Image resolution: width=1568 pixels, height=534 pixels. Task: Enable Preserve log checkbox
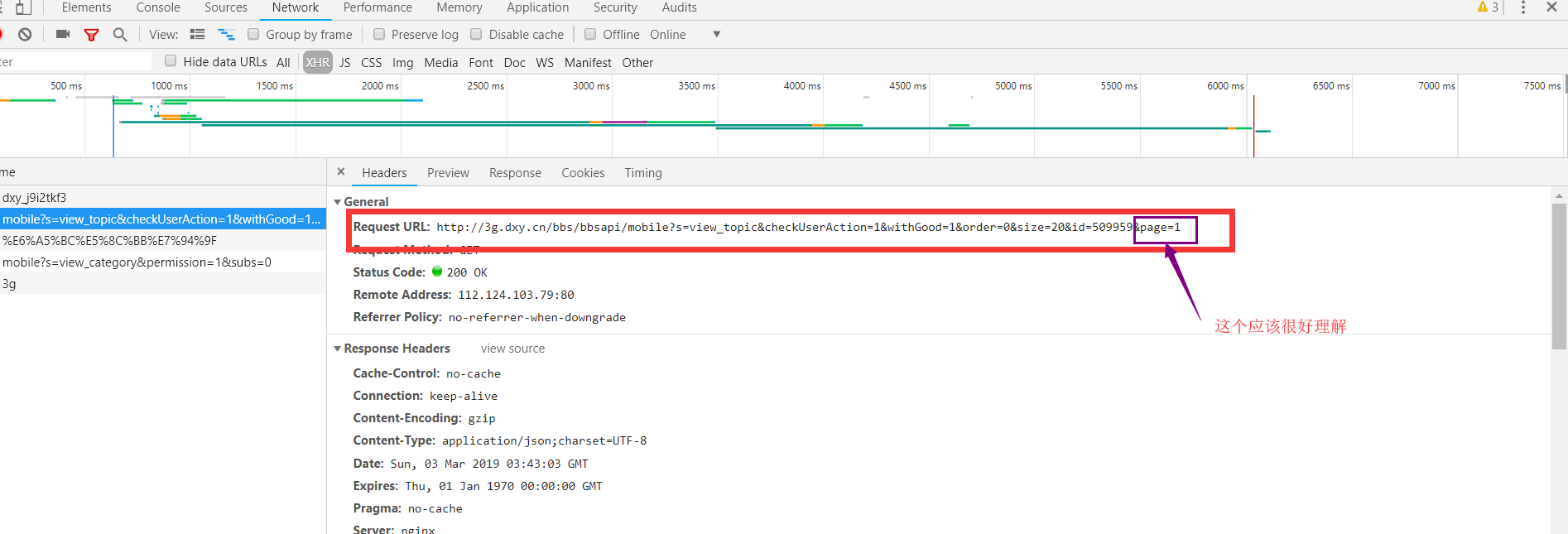click(x=379, y=34)
